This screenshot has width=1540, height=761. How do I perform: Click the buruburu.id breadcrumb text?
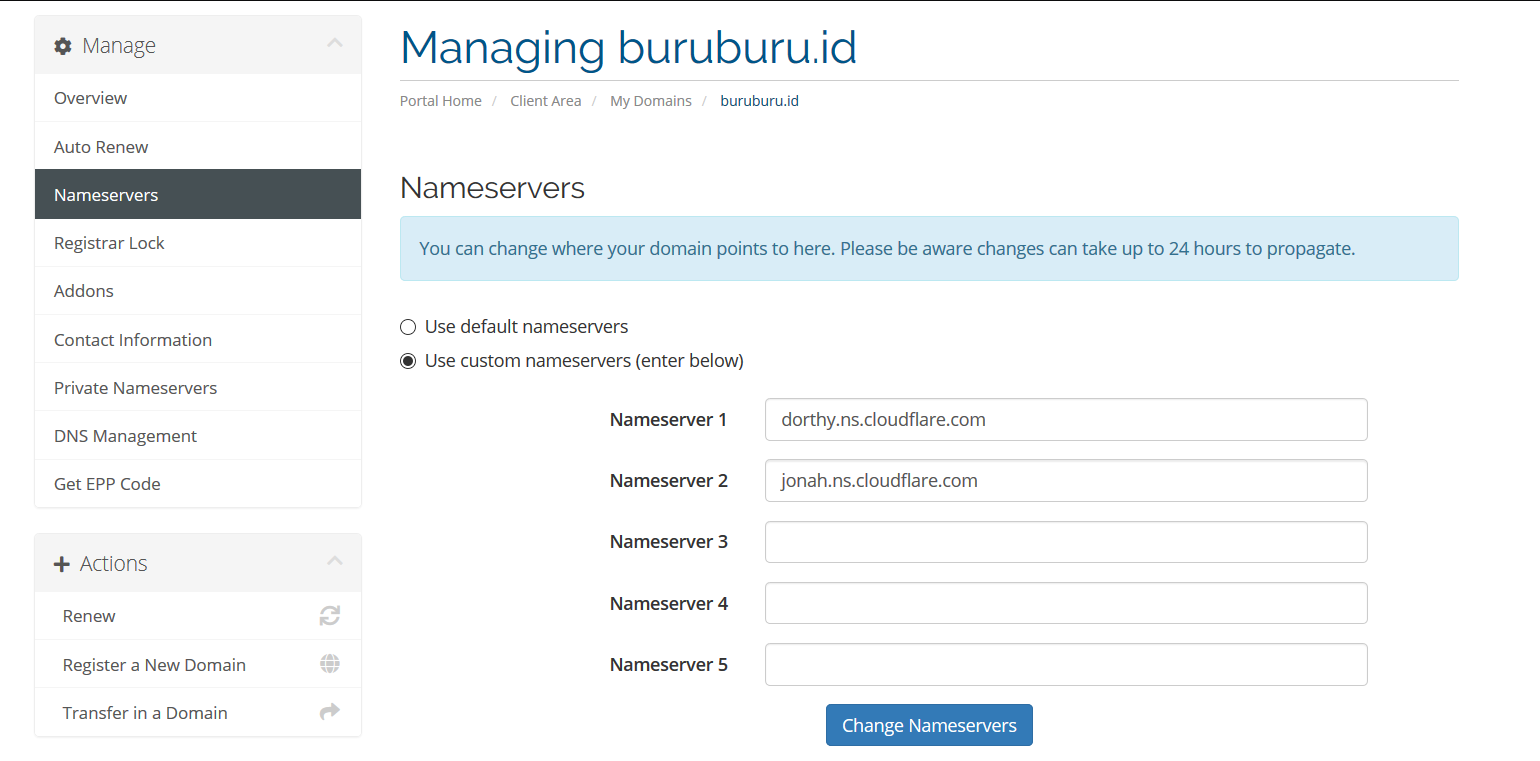click(x=760, y=101)
